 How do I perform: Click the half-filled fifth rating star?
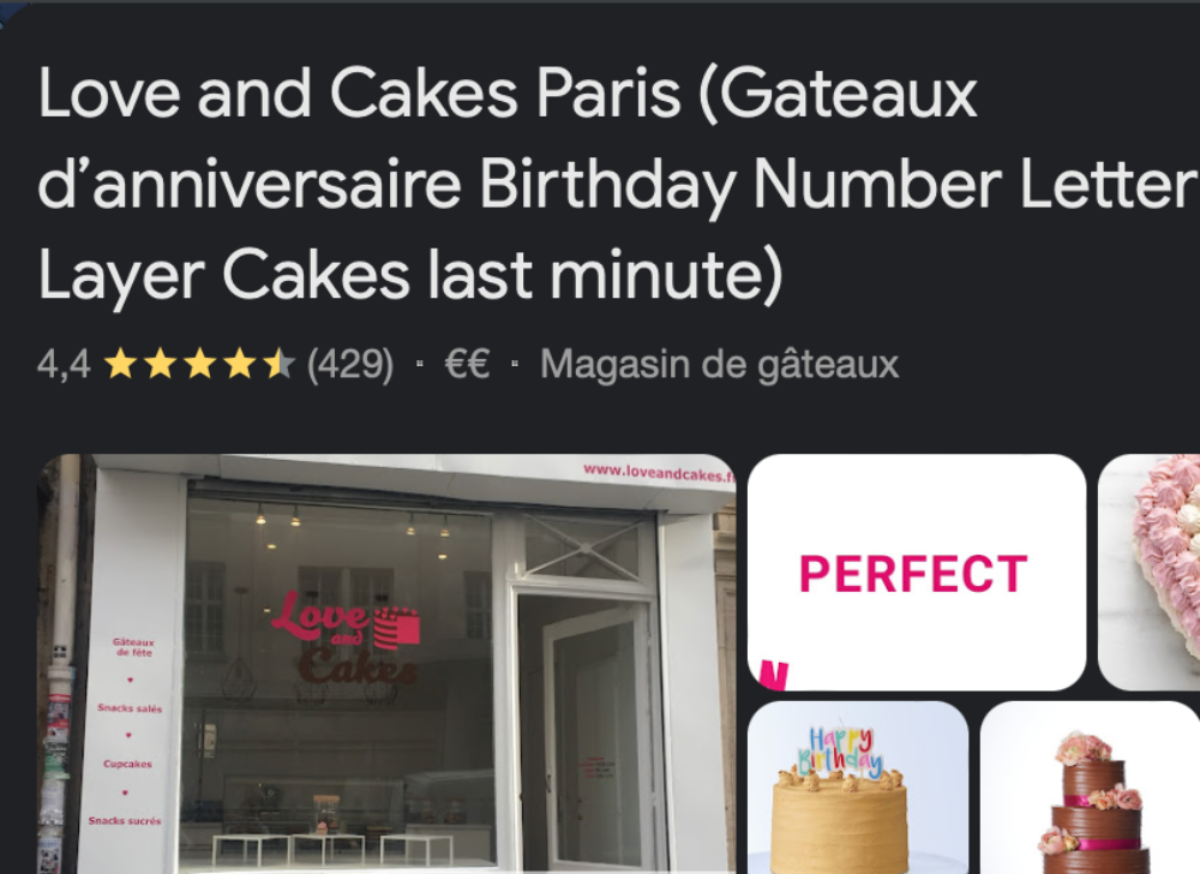point(279,364)
